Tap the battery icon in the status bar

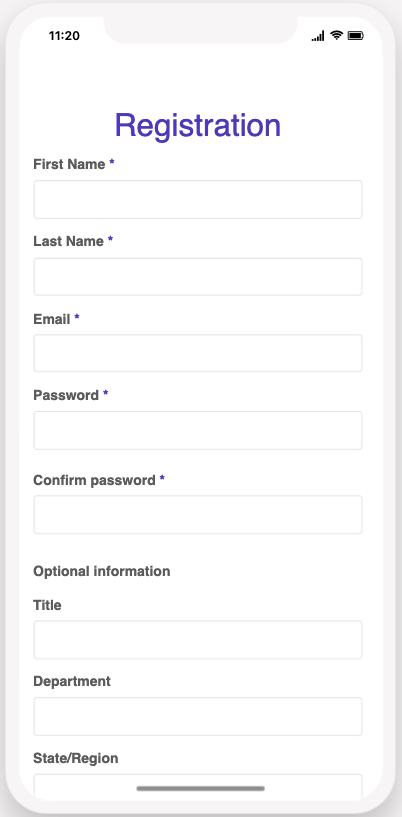tap(356, 35)
